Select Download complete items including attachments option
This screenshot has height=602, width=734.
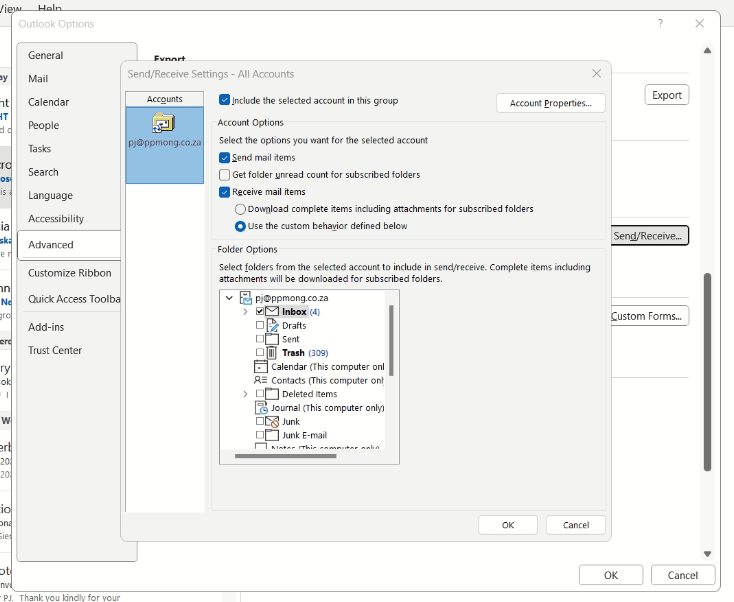click(240, 209)
